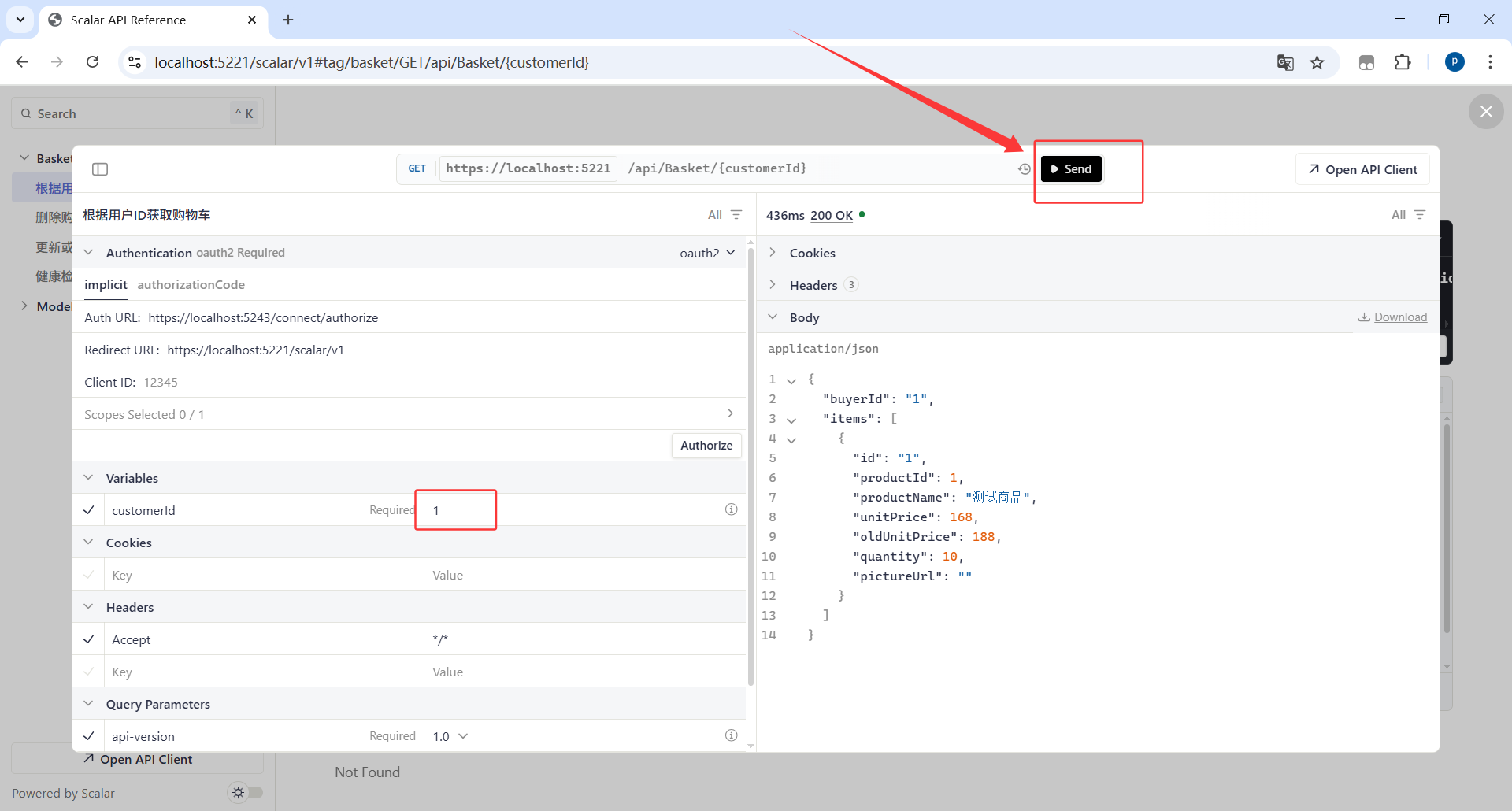
Task: Reload the browser page
Action: [x=92, y=62]
